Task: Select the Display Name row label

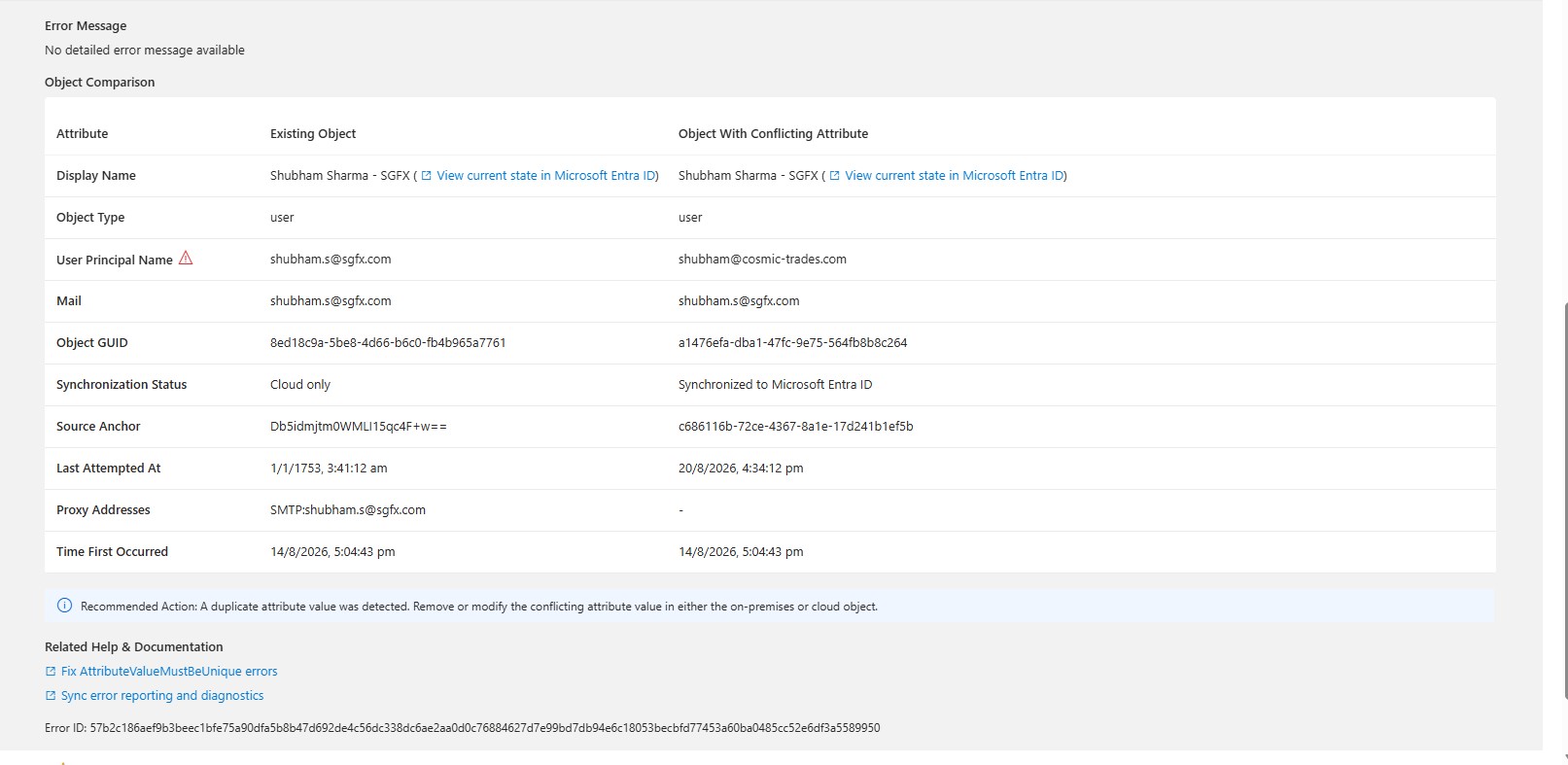Action: pyautogui.click(x=96, y=176)
